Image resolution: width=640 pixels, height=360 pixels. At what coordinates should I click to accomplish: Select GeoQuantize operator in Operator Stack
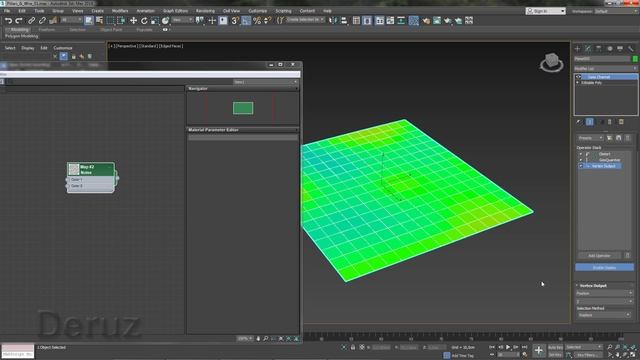609,160
